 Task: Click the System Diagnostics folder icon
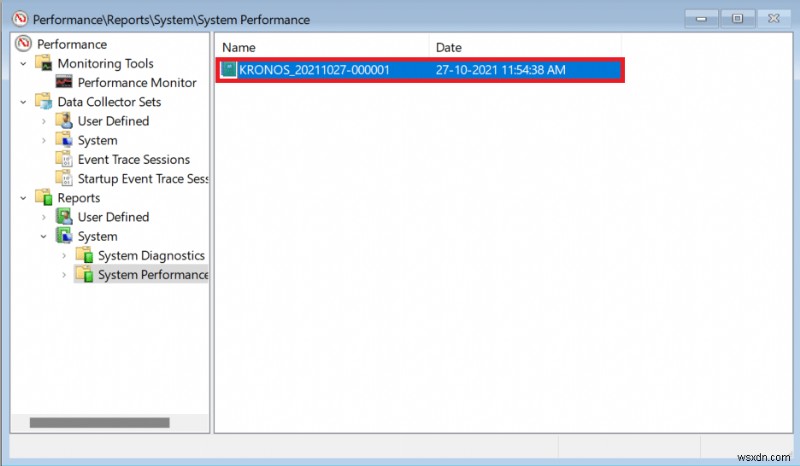[84, 255]
